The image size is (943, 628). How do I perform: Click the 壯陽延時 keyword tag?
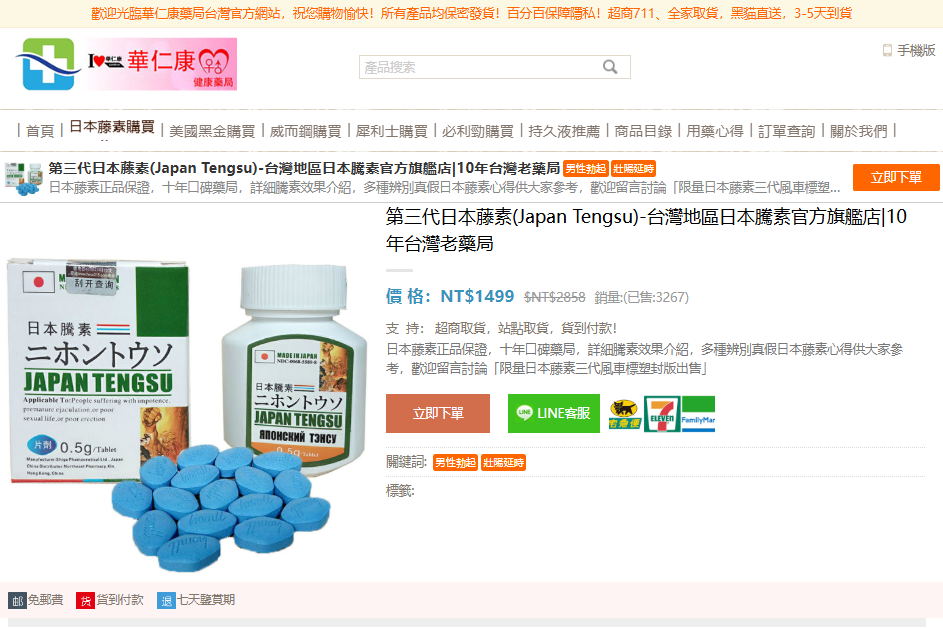click(x=503, y=463)
